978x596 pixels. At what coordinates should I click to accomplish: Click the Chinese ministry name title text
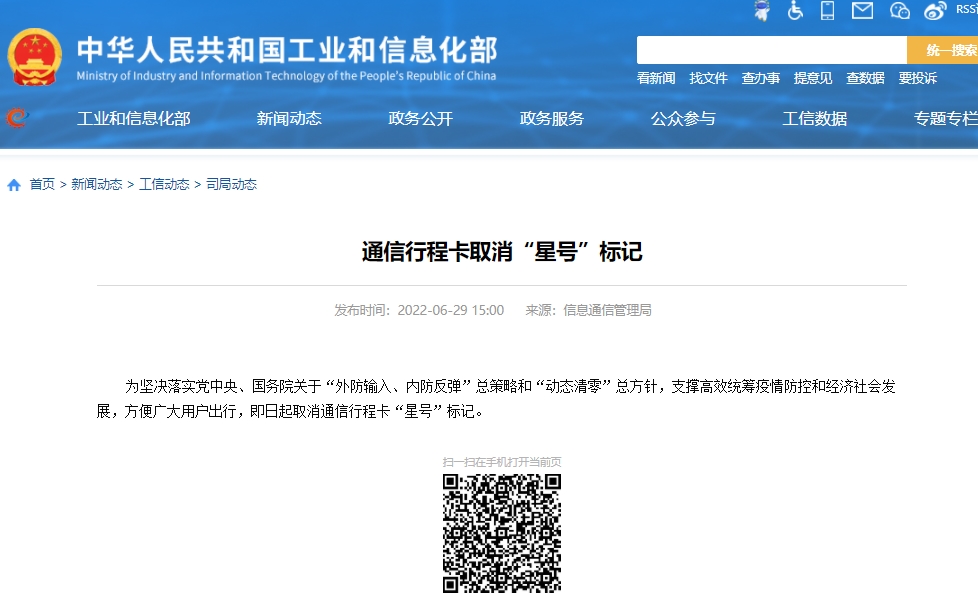(x=287, y=50)
